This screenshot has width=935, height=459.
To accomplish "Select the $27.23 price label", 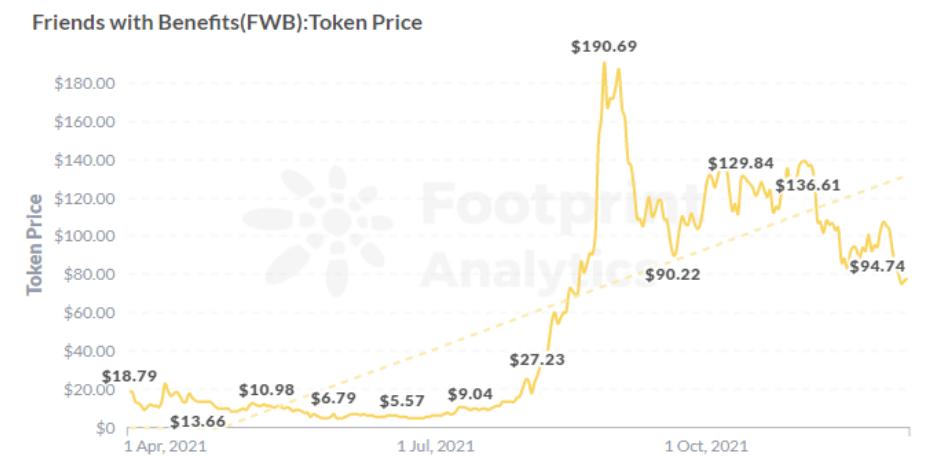I will (x=536, y=359).
